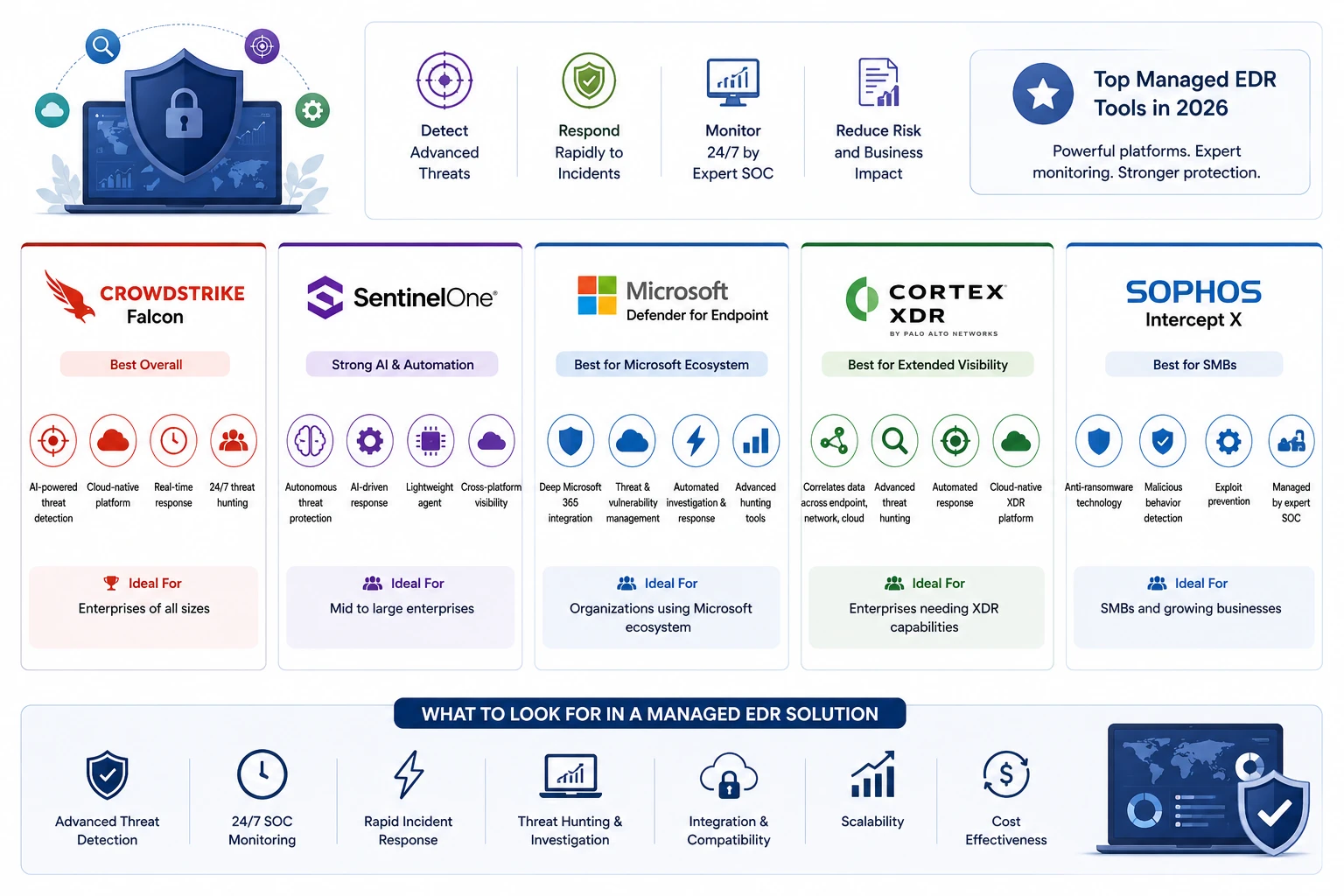
Task: Click the Cortex XDR logo
Action: tap(926, 305)
